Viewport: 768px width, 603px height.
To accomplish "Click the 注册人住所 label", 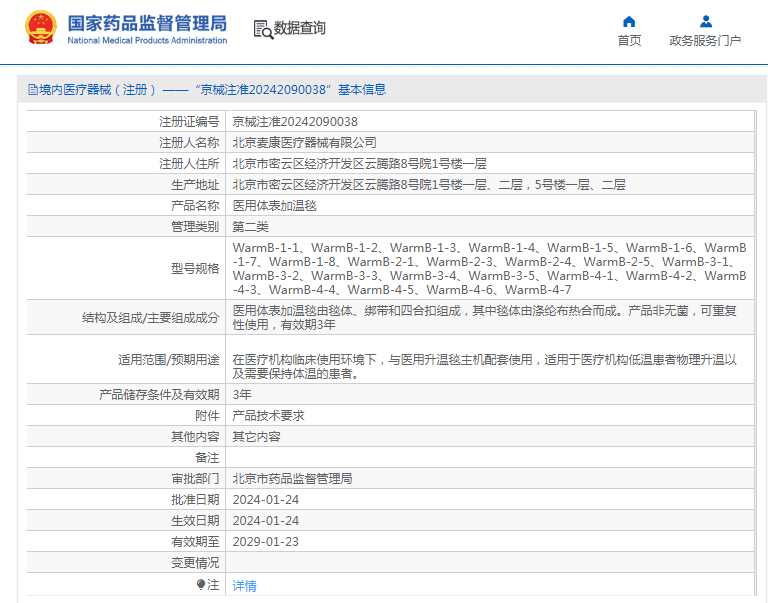I will (189, 164).
